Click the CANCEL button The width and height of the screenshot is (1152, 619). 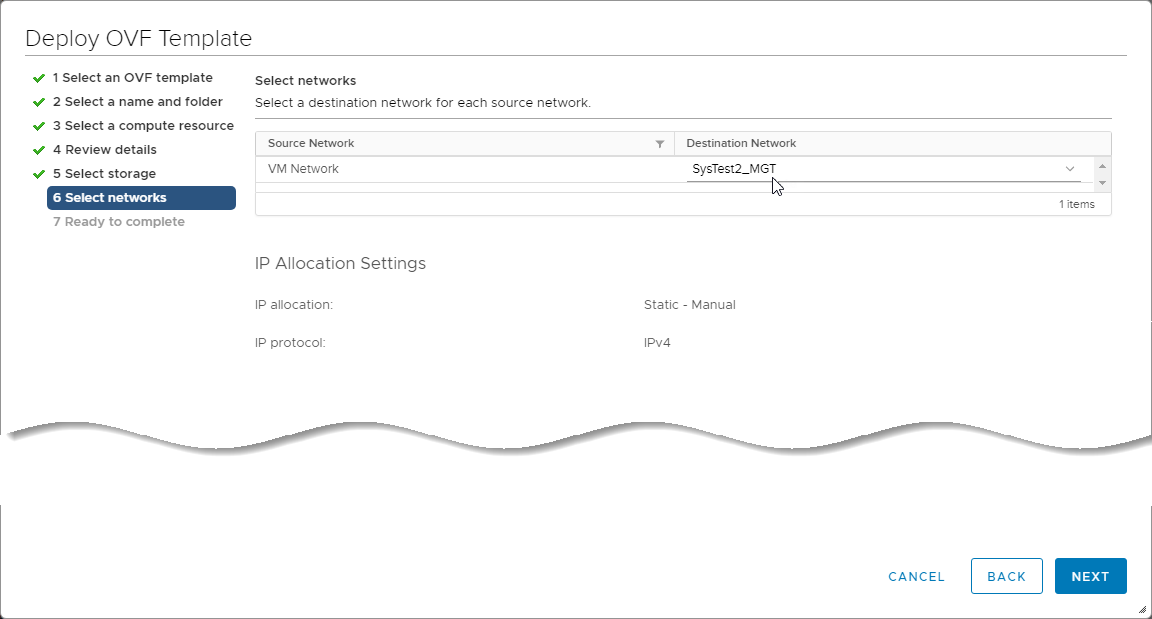pyautogui.click(x=916, y=576)
